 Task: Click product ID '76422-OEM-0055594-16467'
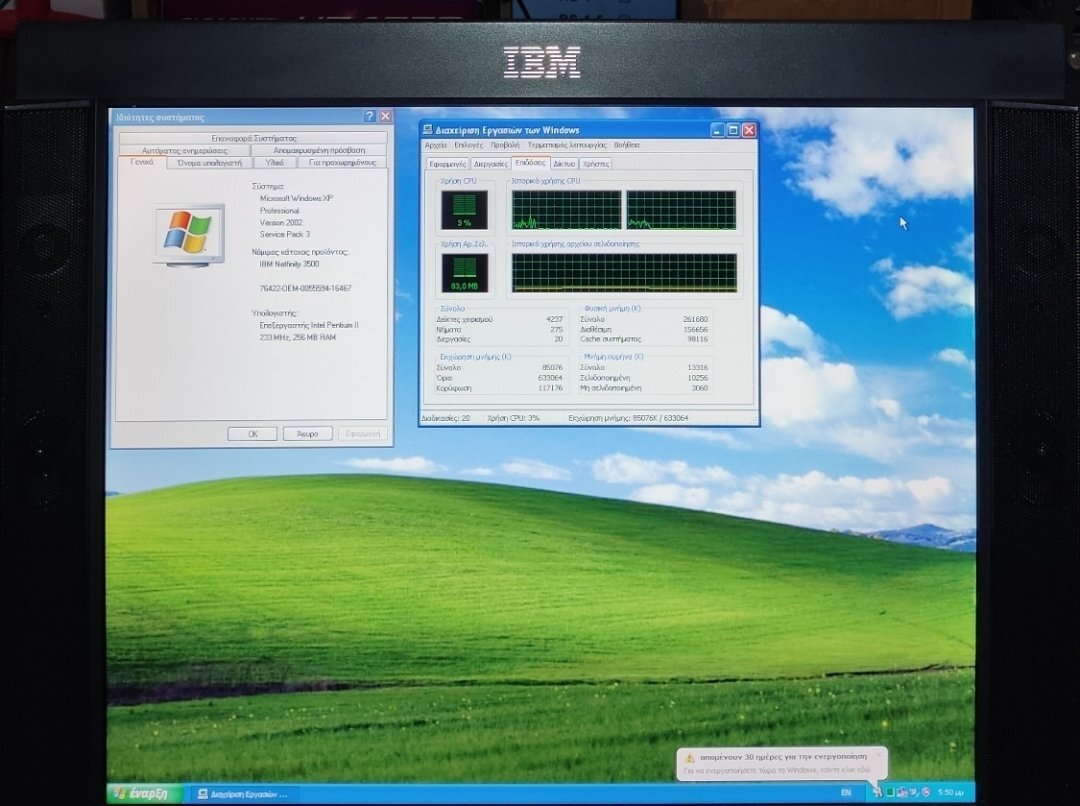point(305,289)
